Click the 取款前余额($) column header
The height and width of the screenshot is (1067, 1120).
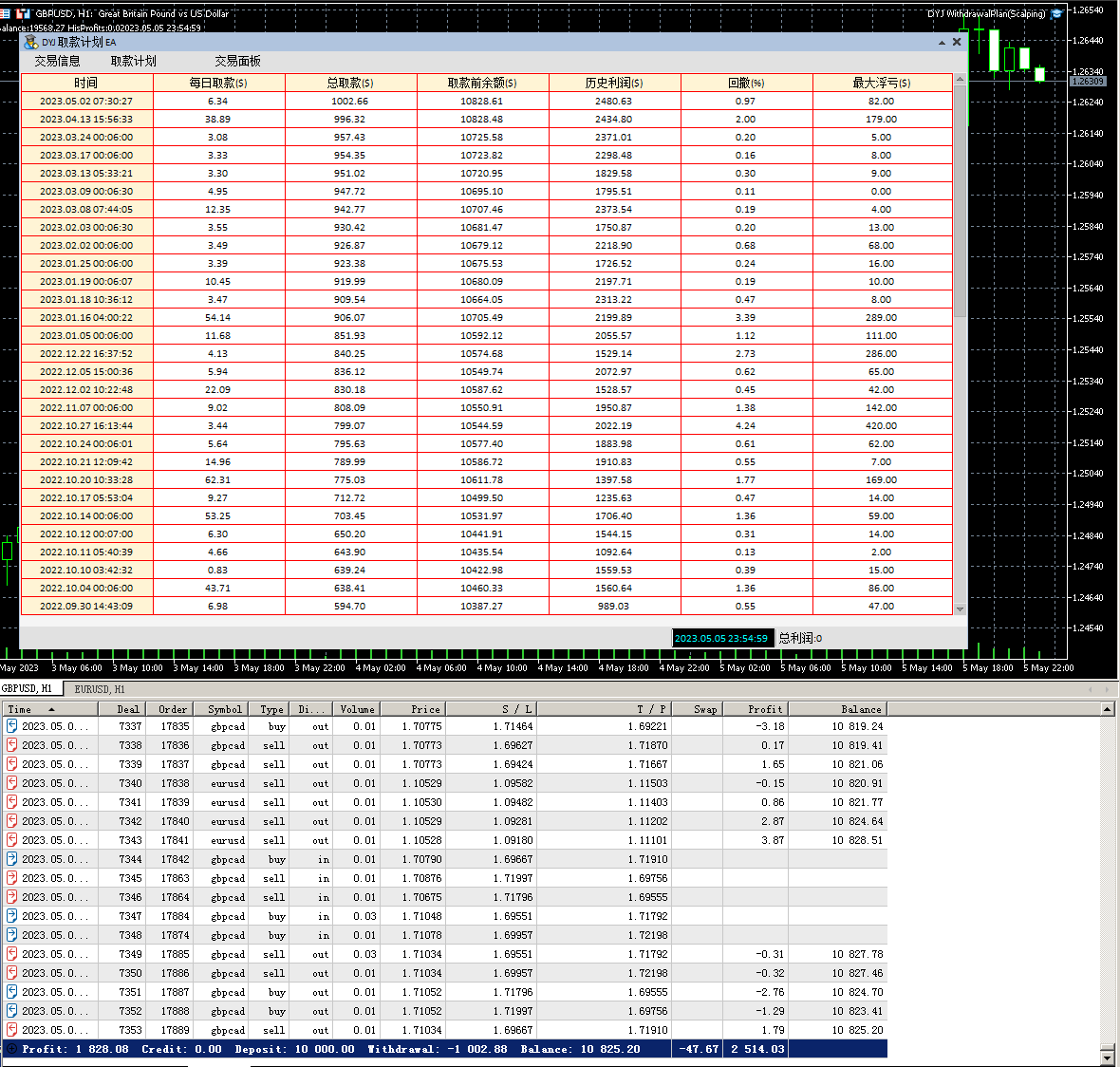click(483, 83)
